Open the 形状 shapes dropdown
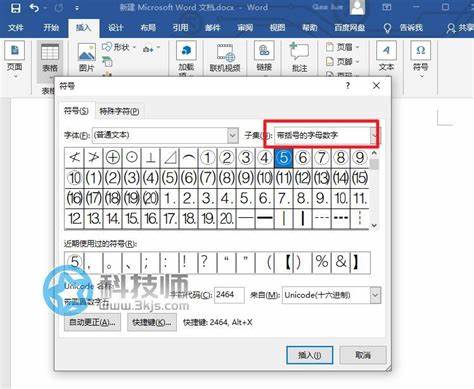 [119, 47]
